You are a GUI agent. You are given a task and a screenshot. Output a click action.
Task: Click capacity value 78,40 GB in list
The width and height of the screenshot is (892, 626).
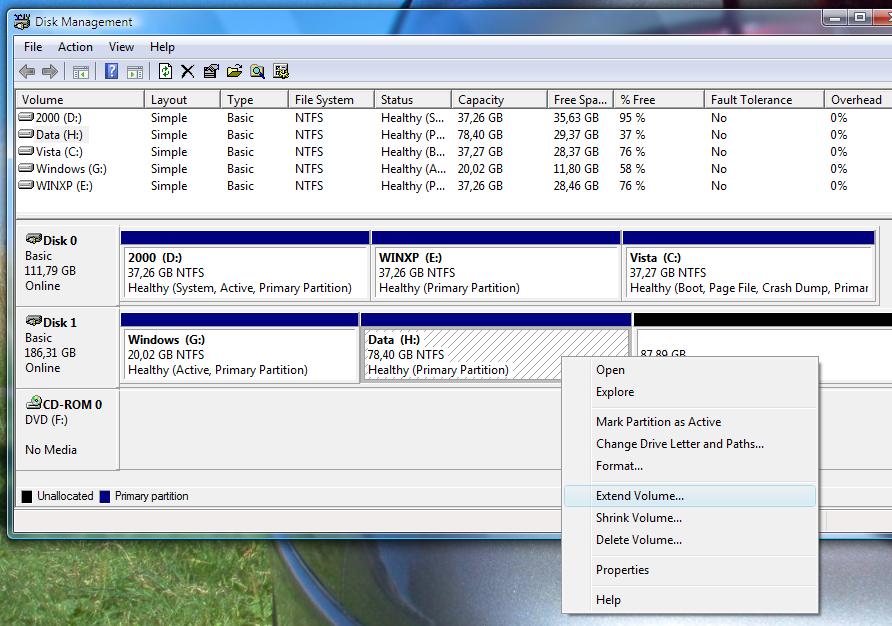coord(480,135)
